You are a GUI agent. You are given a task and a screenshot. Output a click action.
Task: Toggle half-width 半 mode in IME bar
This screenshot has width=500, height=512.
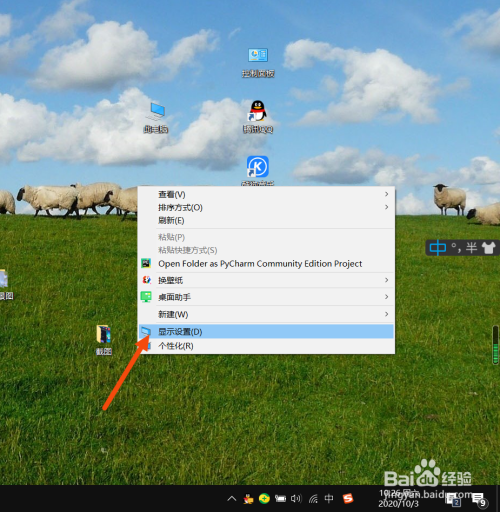[471, 248]
